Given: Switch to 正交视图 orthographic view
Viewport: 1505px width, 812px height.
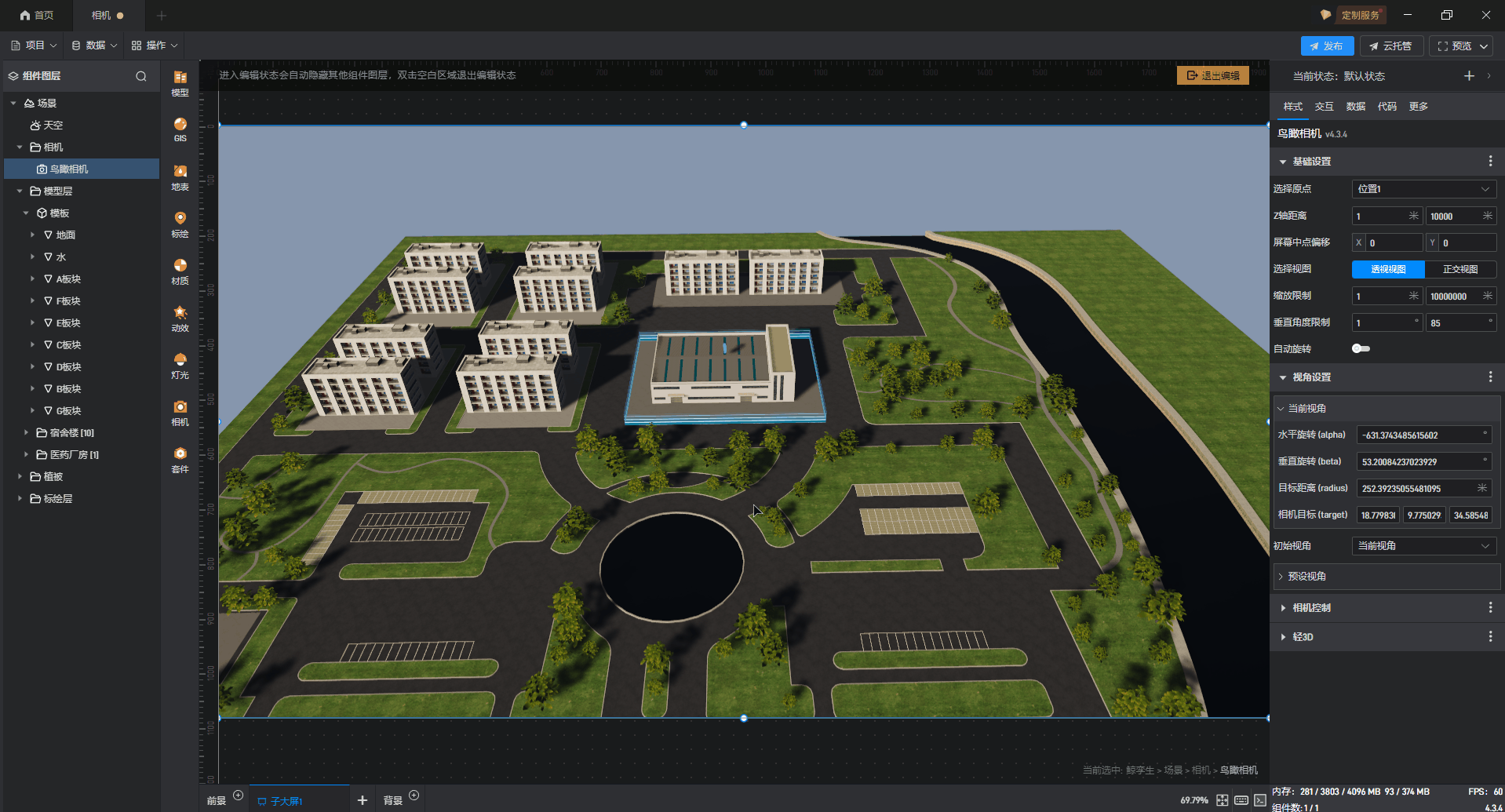Looking at the screenshot, I should (1459, 269).
